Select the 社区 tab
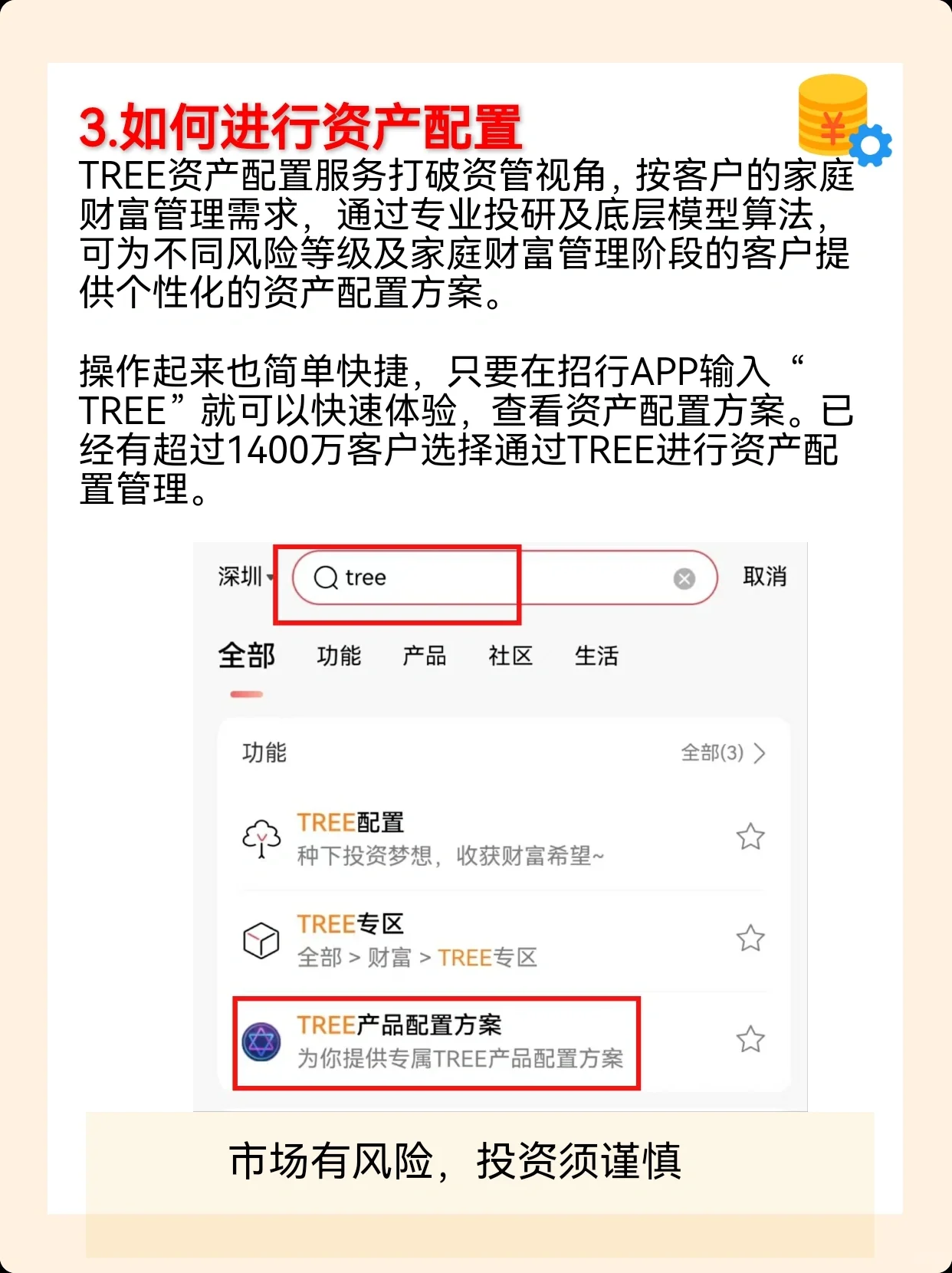Screen dimensions: 952x1273 coord(510,656)
